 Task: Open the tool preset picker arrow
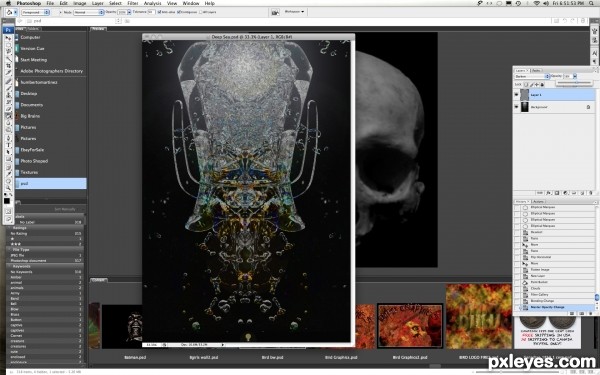(16, 12)
